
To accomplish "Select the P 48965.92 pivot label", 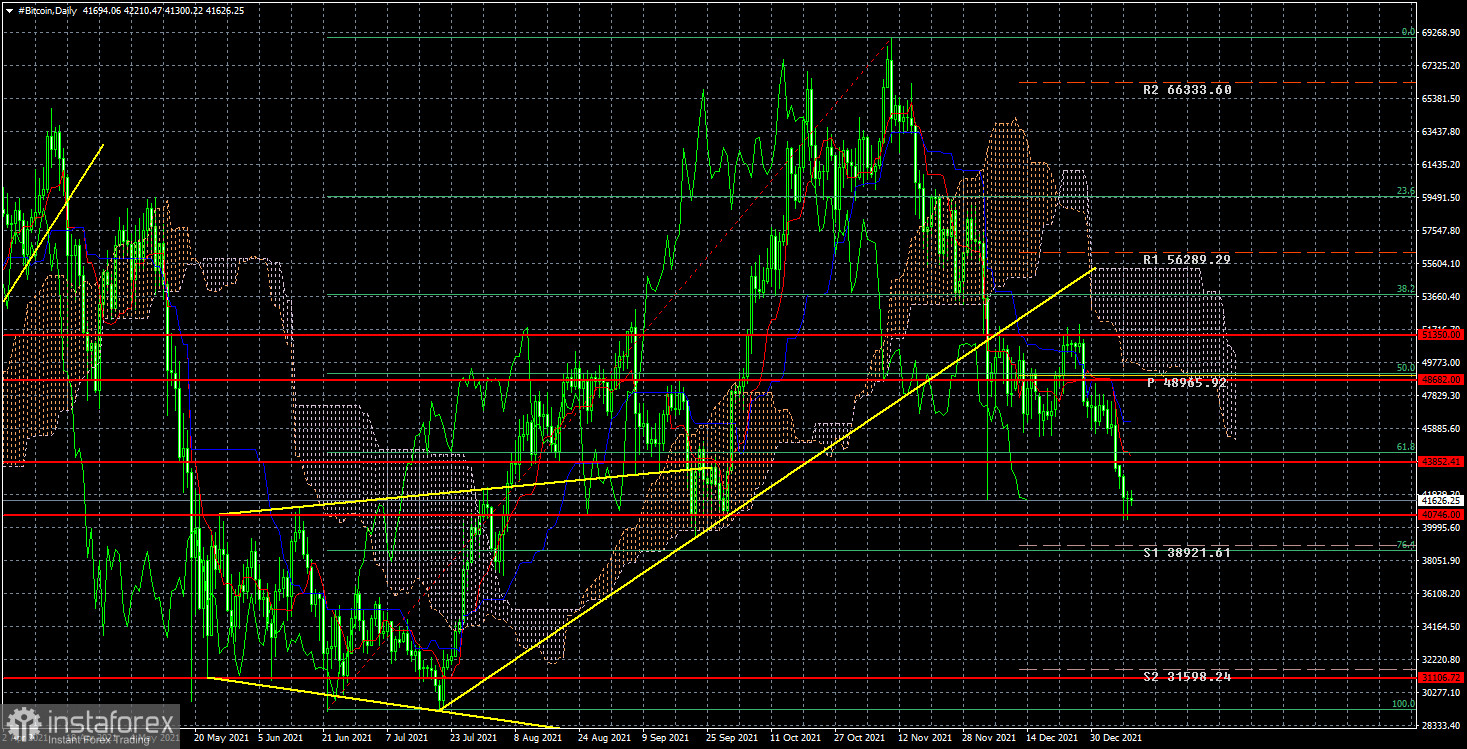I will coord(1186,383).
